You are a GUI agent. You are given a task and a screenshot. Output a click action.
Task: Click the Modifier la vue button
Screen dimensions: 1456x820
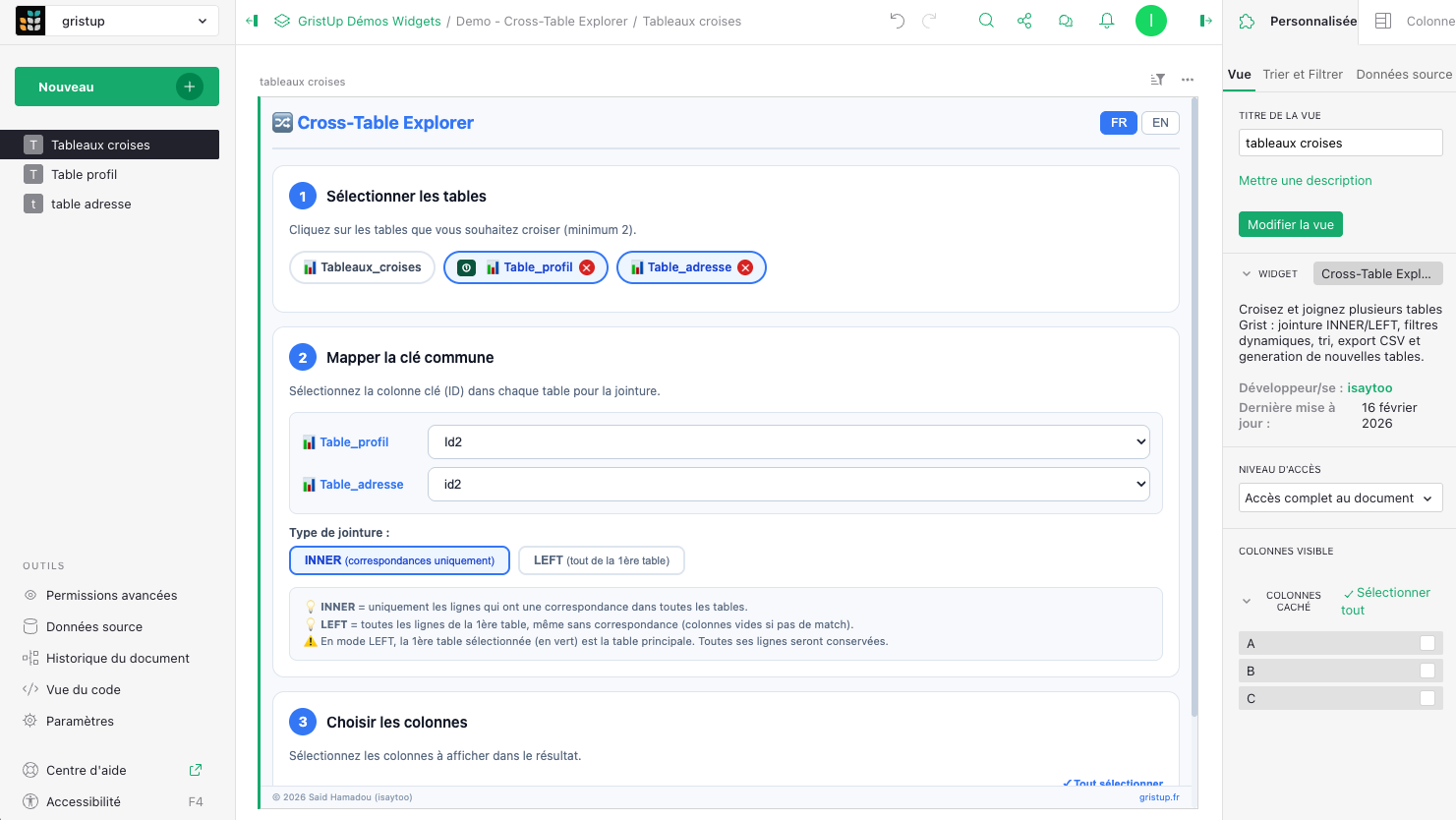tap(1290, 225)
